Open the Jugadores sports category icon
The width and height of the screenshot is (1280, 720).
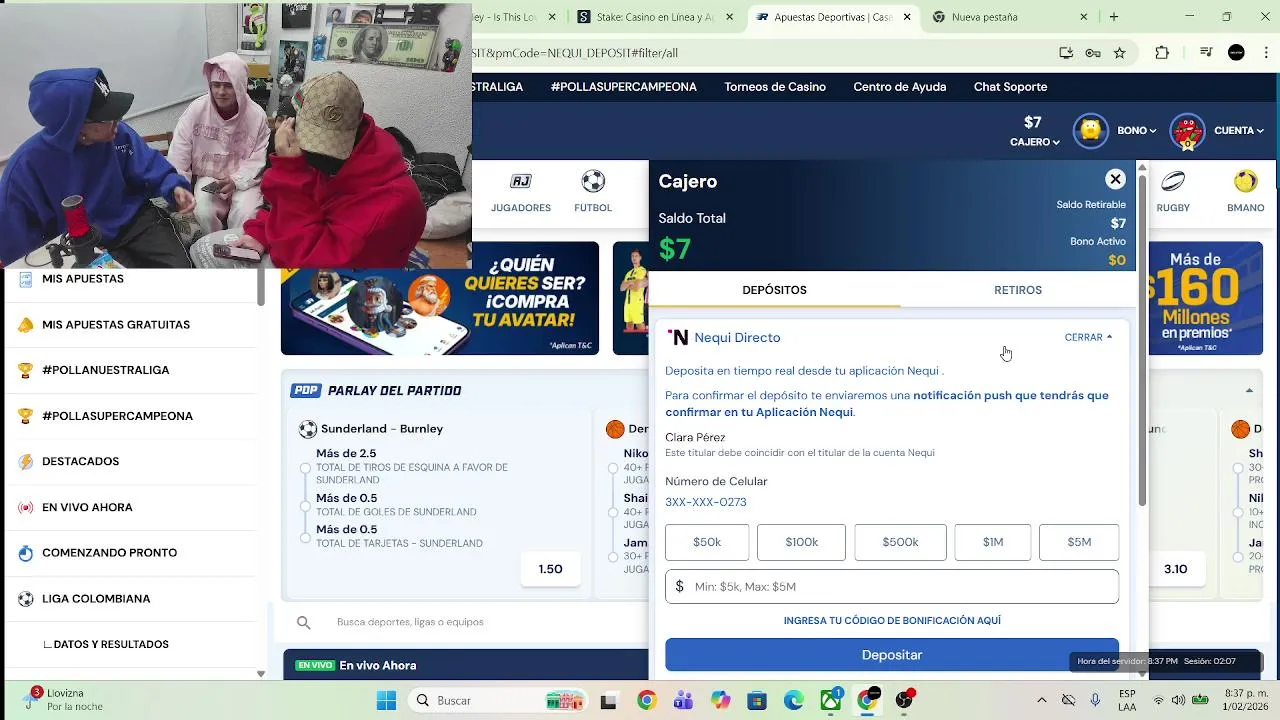pos(521,181)
